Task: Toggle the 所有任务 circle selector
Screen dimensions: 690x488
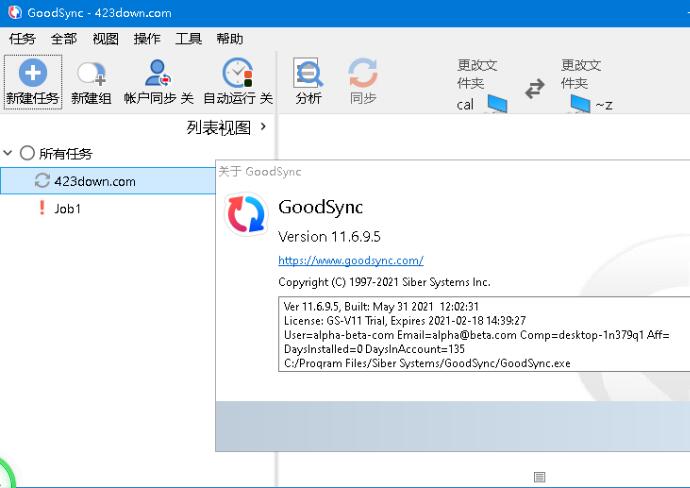Action: [27, 153]
